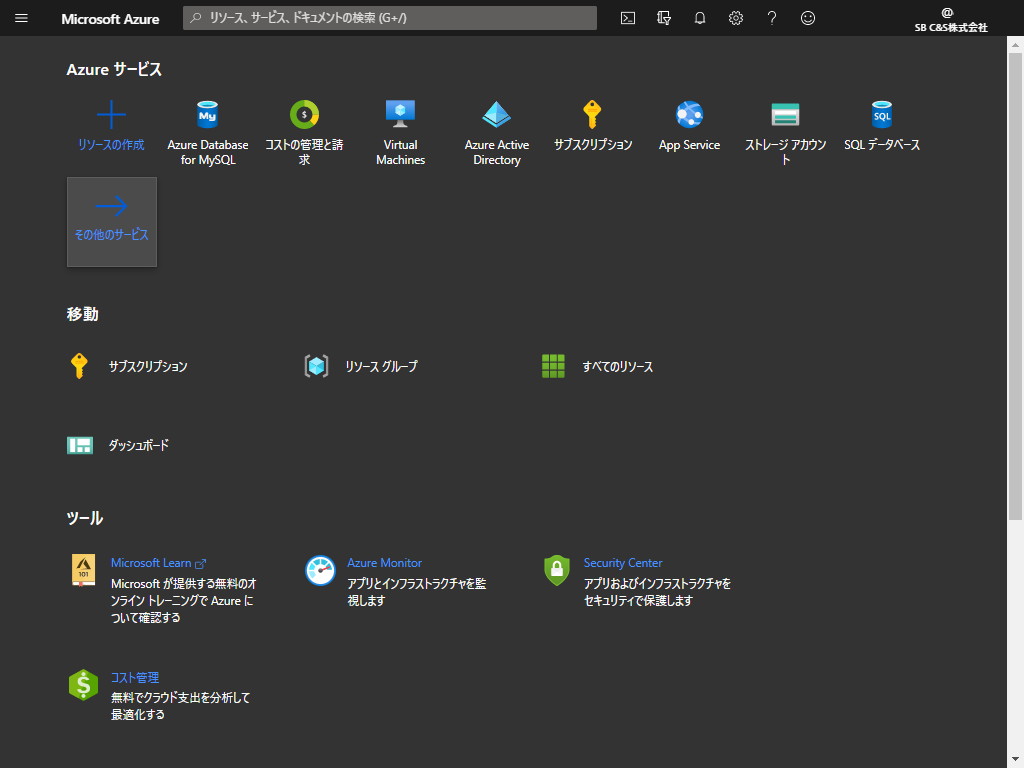Open portal settings gear

pyautogui.click(x=735, y=18)
